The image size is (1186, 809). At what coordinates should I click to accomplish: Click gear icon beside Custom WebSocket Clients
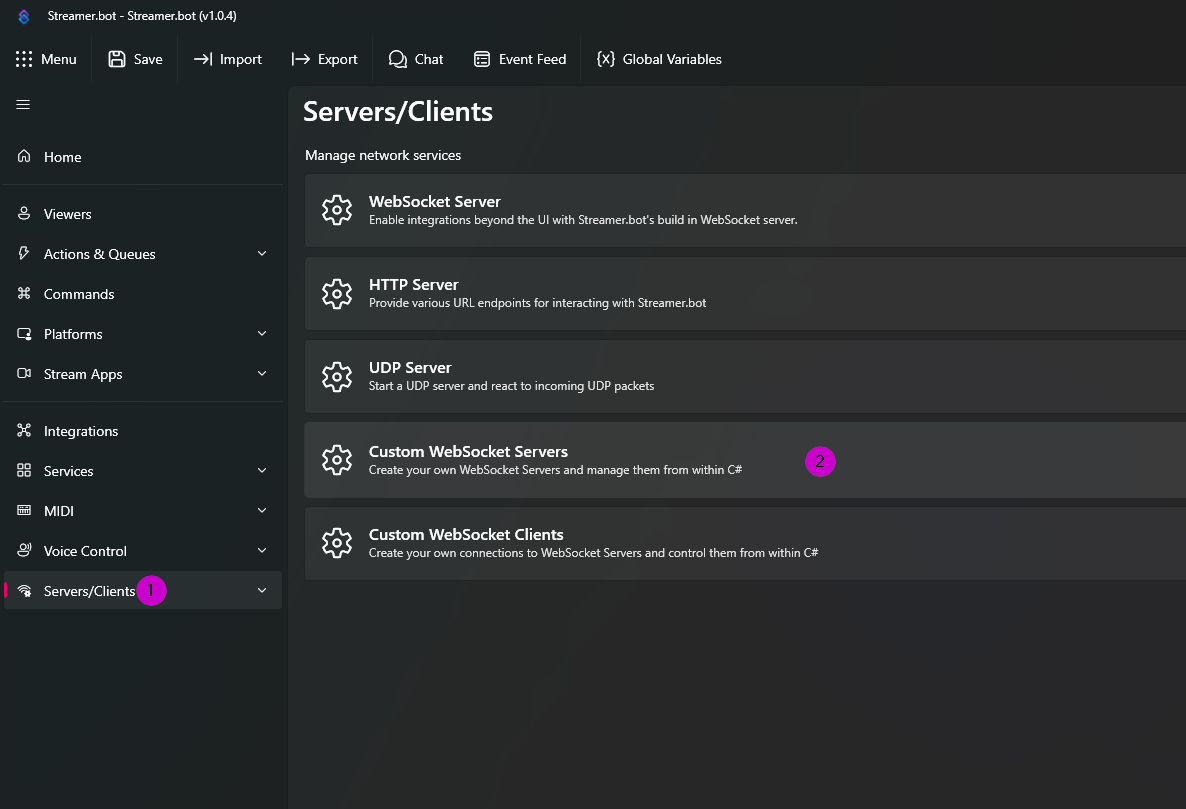pos(337,543)
